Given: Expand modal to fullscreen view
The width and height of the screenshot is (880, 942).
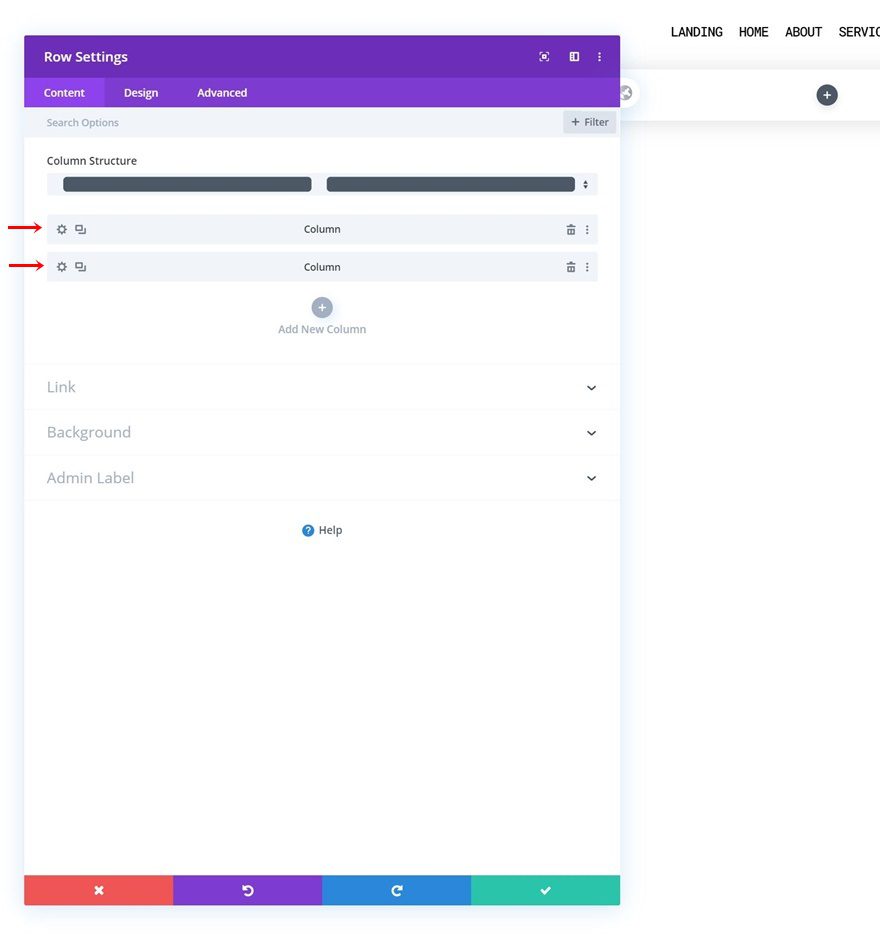Looking at the screenshot, I should (x=544, y=57).
